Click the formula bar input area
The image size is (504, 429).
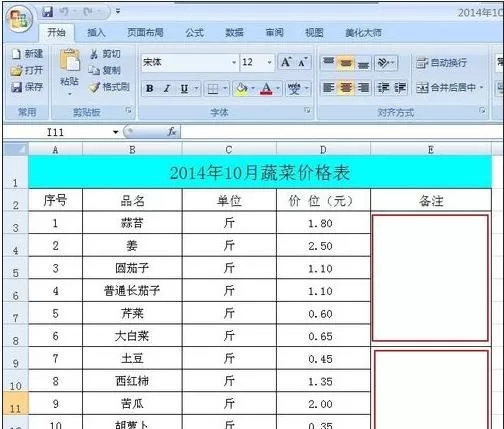342,132
